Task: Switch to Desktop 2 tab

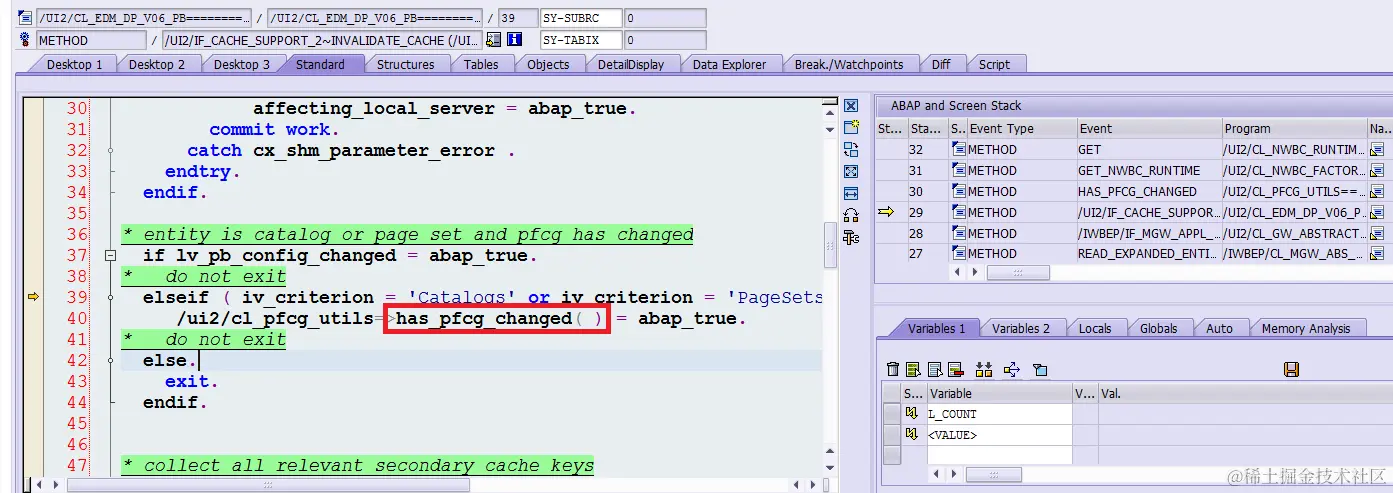Action: 157,64
